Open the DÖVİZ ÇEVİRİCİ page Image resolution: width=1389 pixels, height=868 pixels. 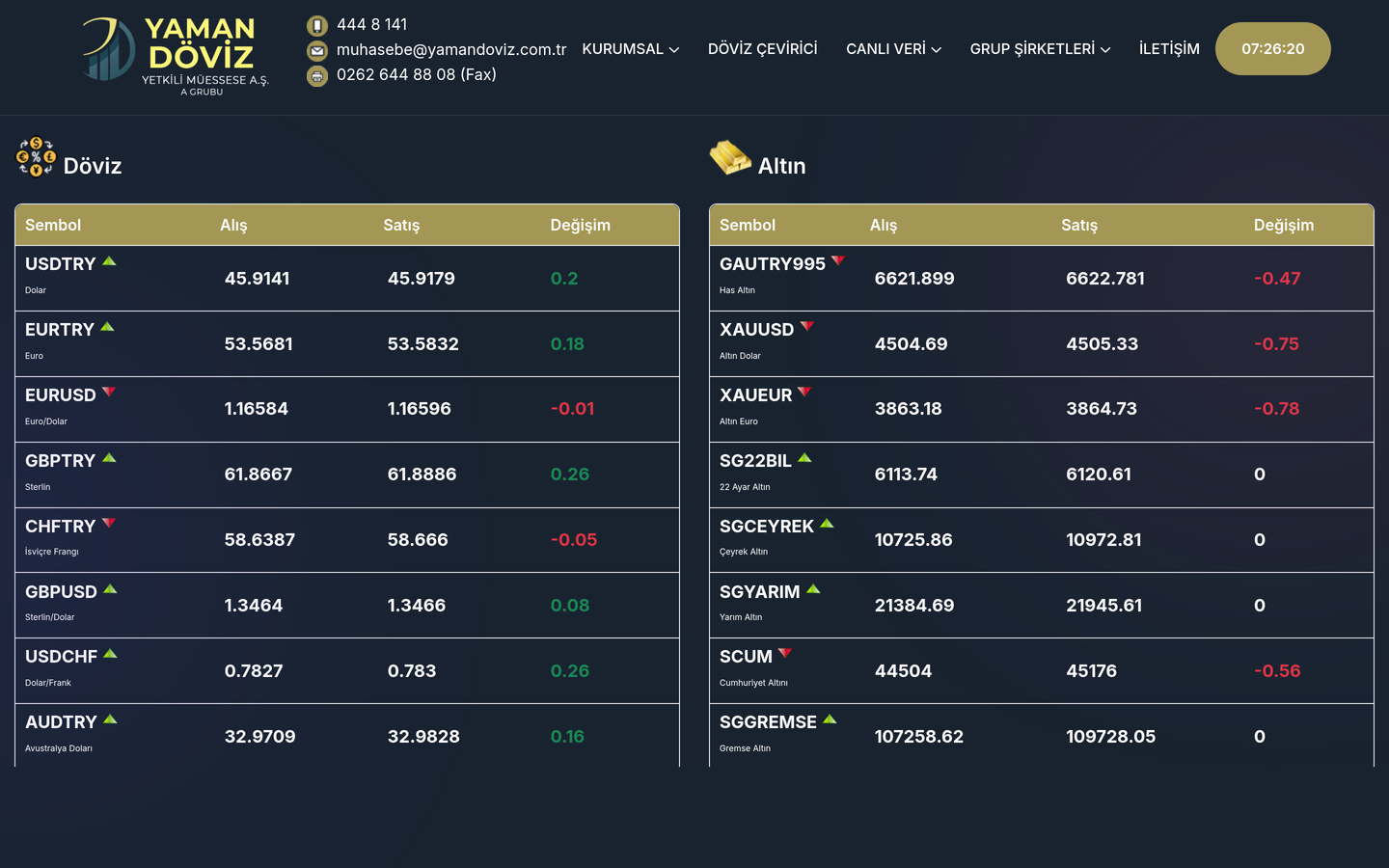pos(763,49)
